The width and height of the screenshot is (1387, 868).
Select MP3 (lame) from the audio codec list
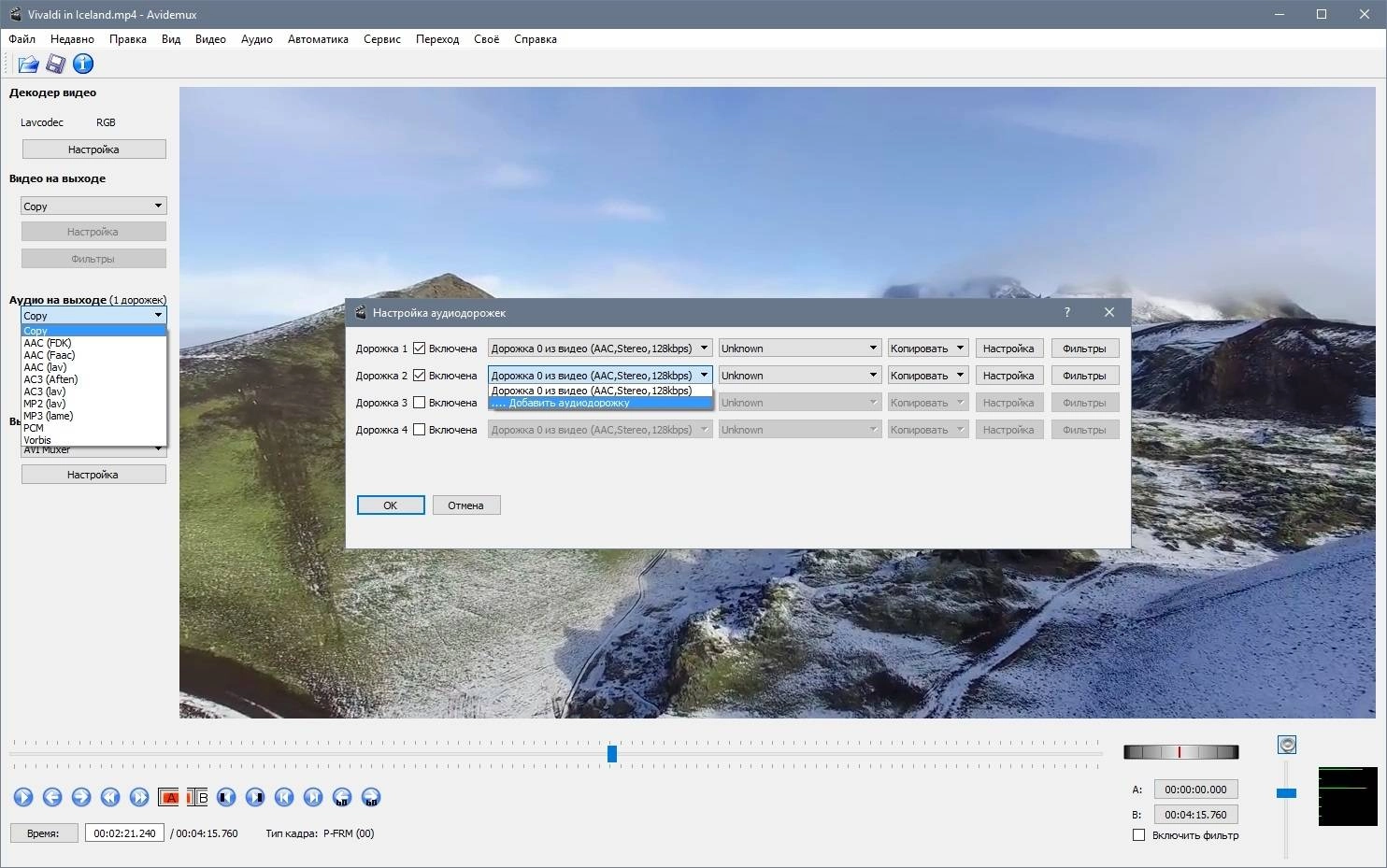(93, 416)
